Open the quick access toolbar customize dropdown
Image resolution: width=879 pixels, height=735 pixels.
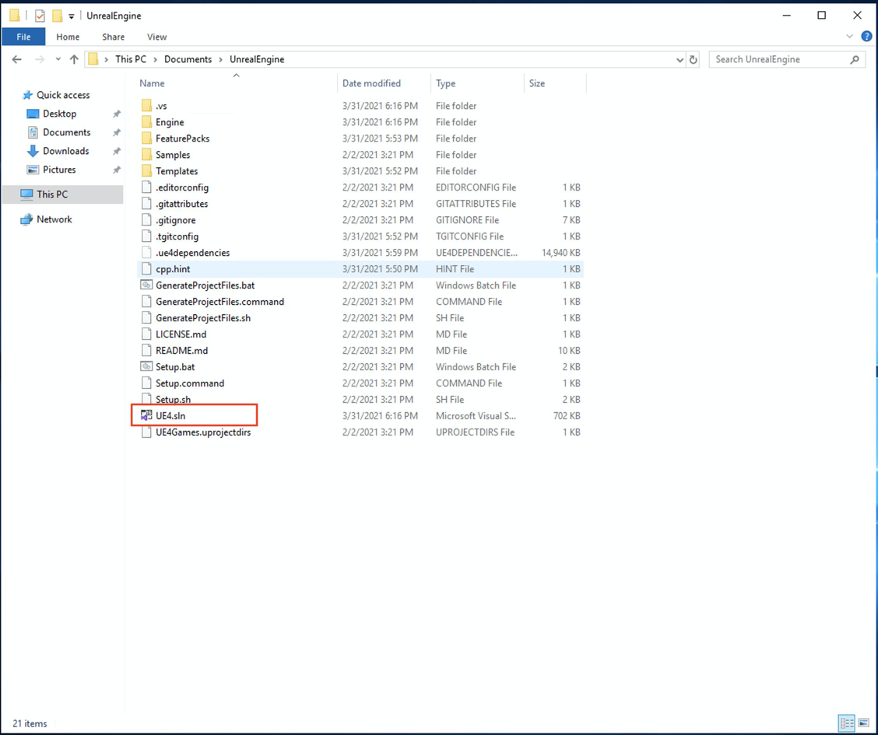[72, 15]
